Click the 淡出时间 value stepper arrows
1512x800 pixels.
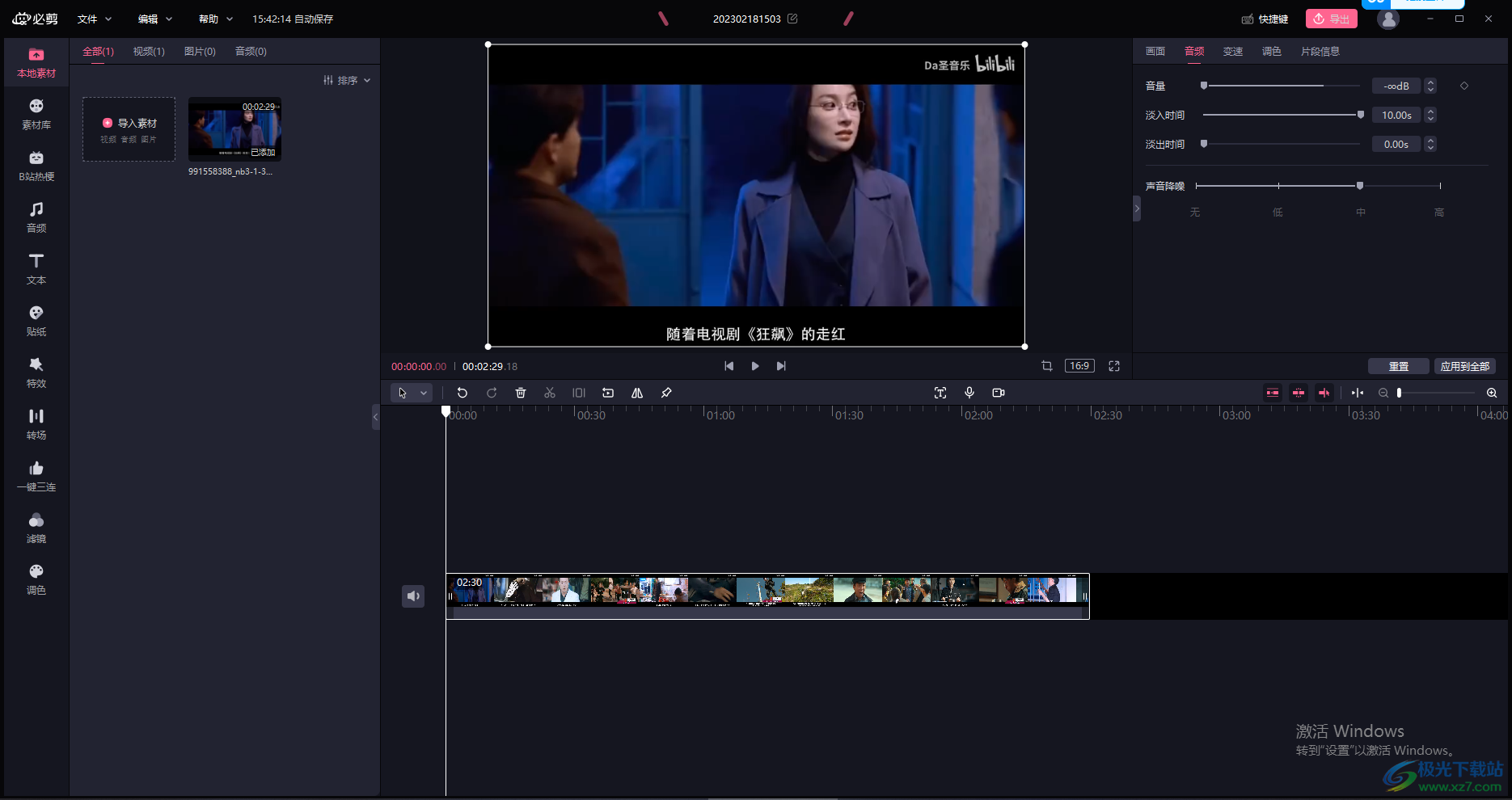click(x=1430, y=144)
